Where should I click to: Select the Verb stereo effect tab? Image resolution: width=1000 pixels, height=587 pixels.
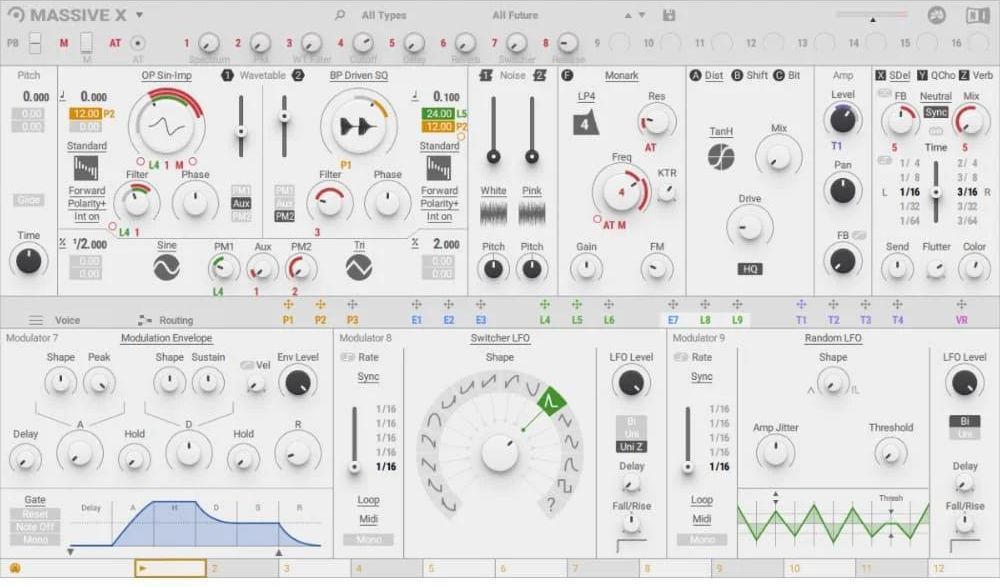point(982,75)
